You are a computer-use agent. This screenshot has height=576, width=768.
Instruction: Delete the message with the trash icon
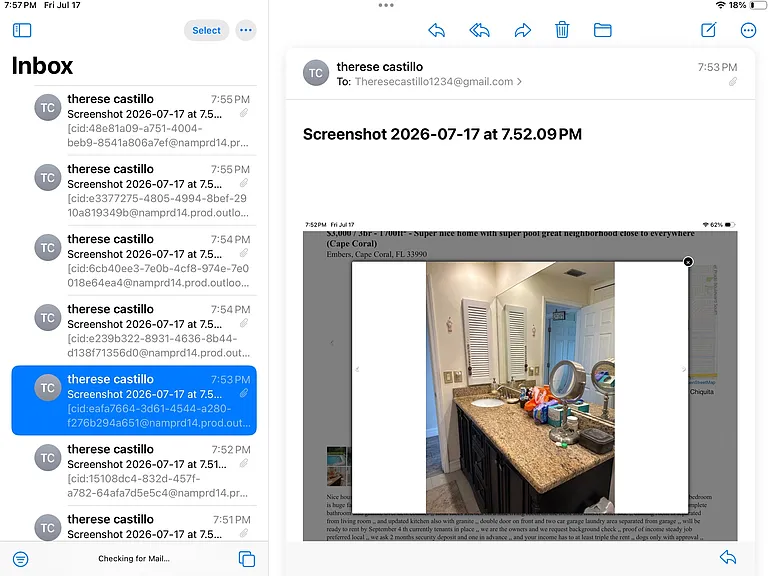[x=562, y=30]
